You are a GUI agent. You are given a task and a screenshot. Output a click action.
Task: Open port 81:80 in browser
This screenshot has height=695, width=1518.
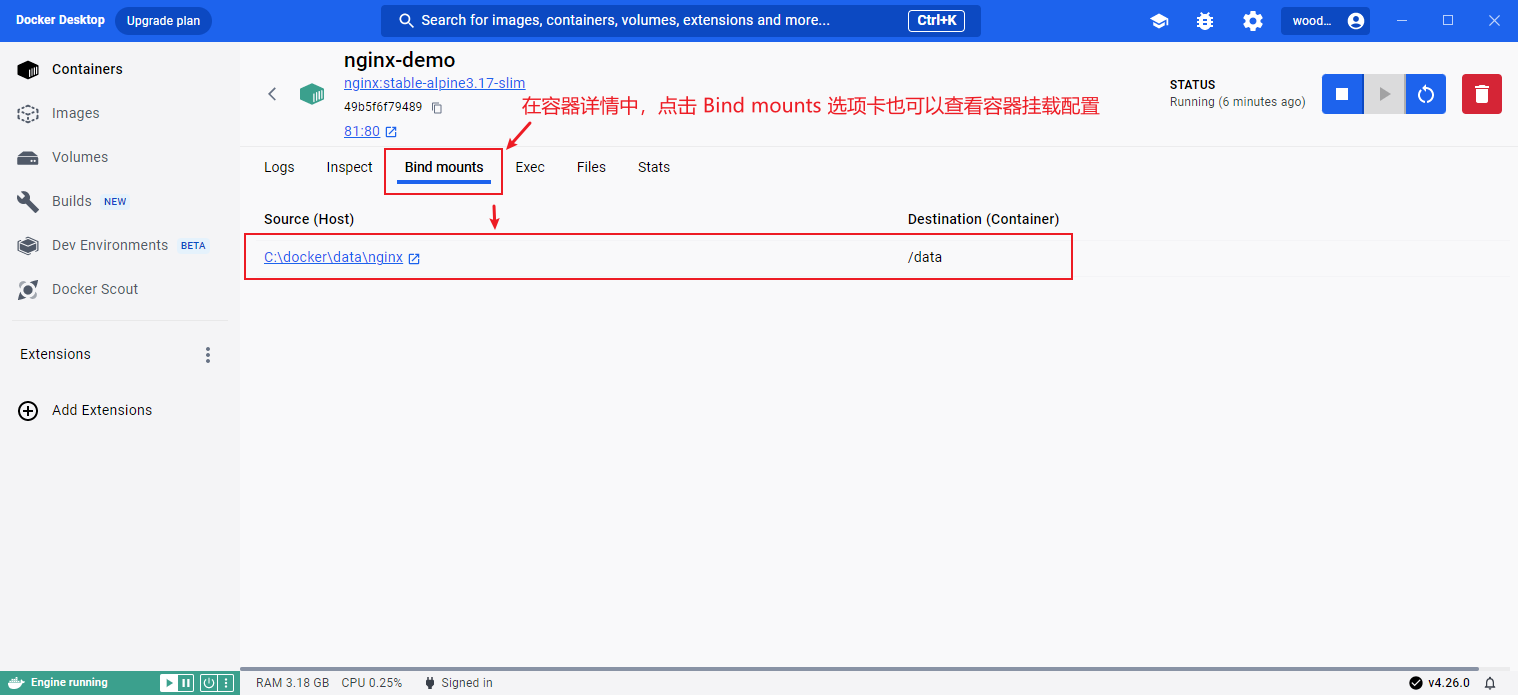(370, 131)
